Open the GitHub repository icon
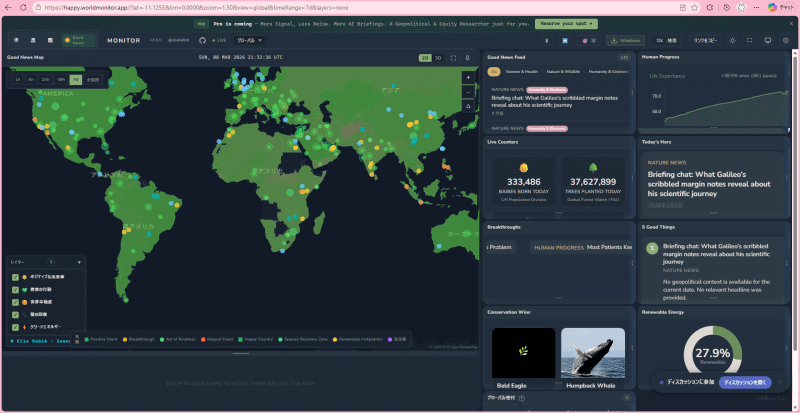800x413 pixels. click(x=202, y=40)
